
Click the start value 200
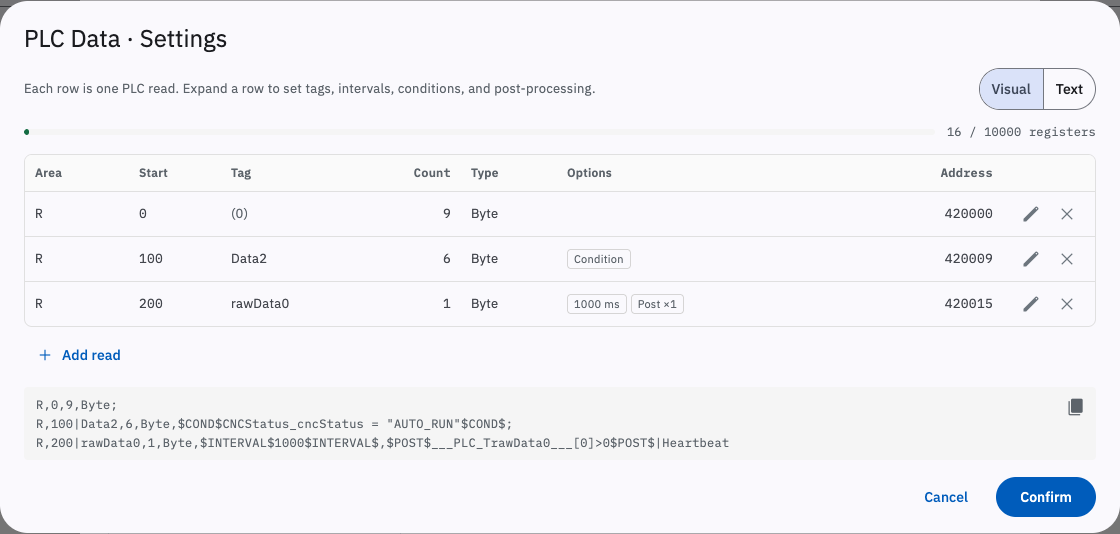(x=151, y=304)
